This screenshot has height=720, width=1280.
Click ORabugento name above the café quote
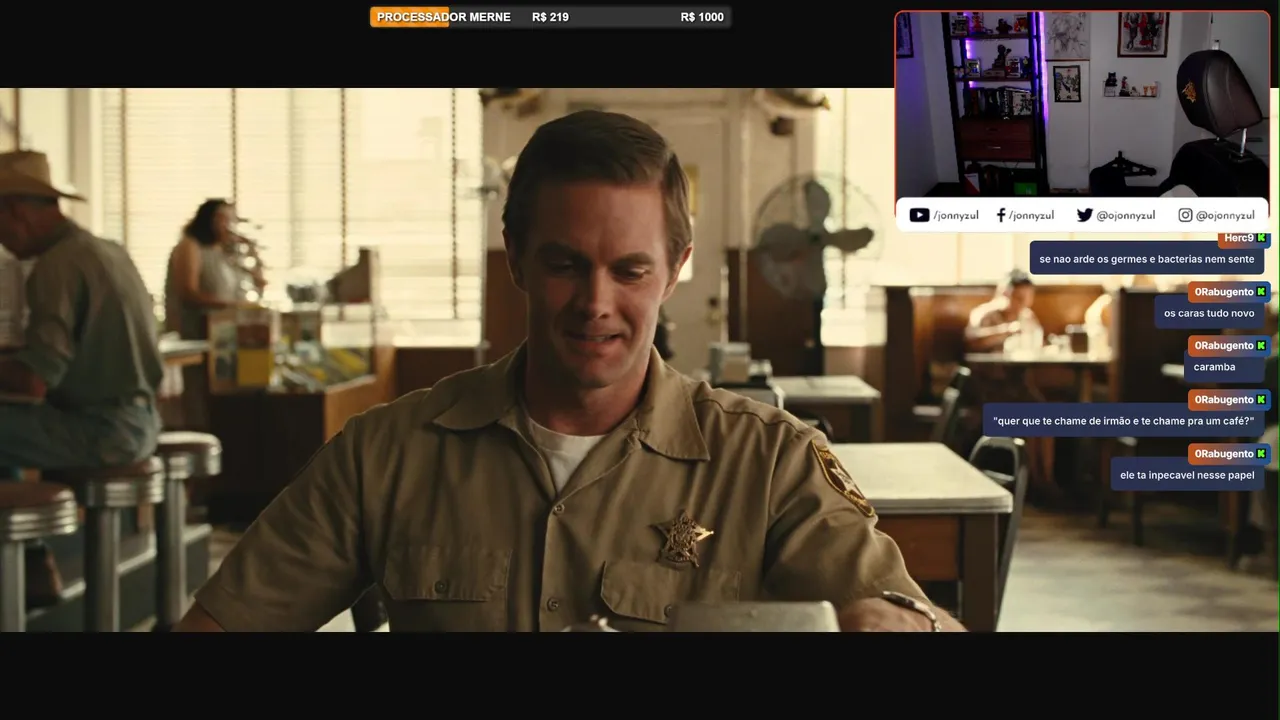[1224, 400]
